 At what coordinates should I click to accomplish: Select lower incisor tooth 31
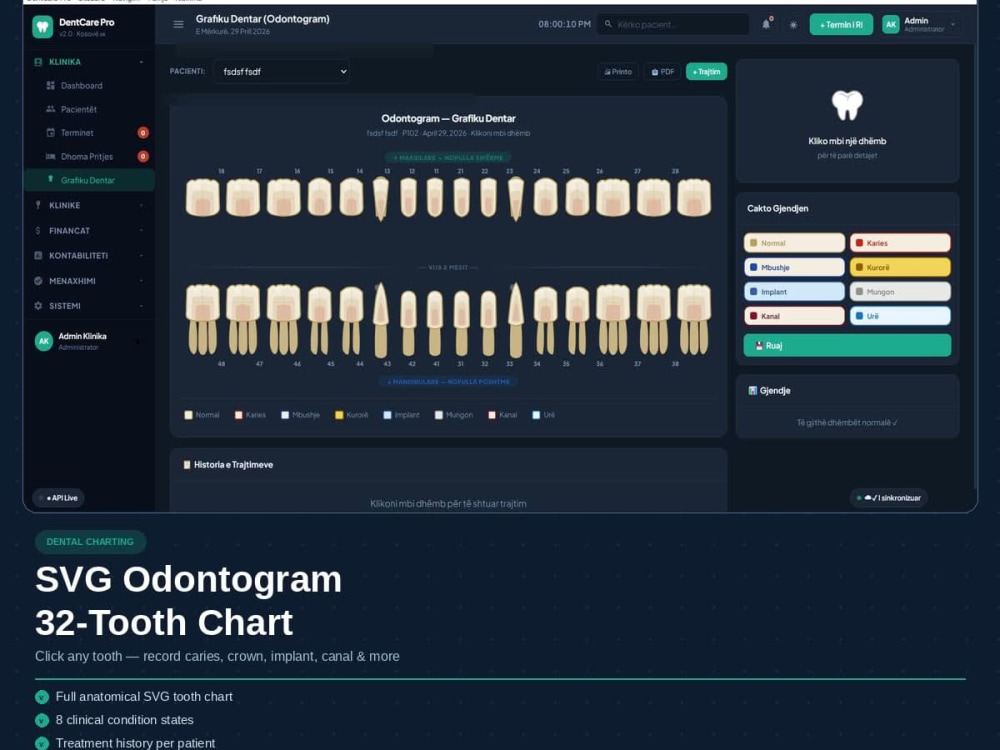click(x=462, y=323)
